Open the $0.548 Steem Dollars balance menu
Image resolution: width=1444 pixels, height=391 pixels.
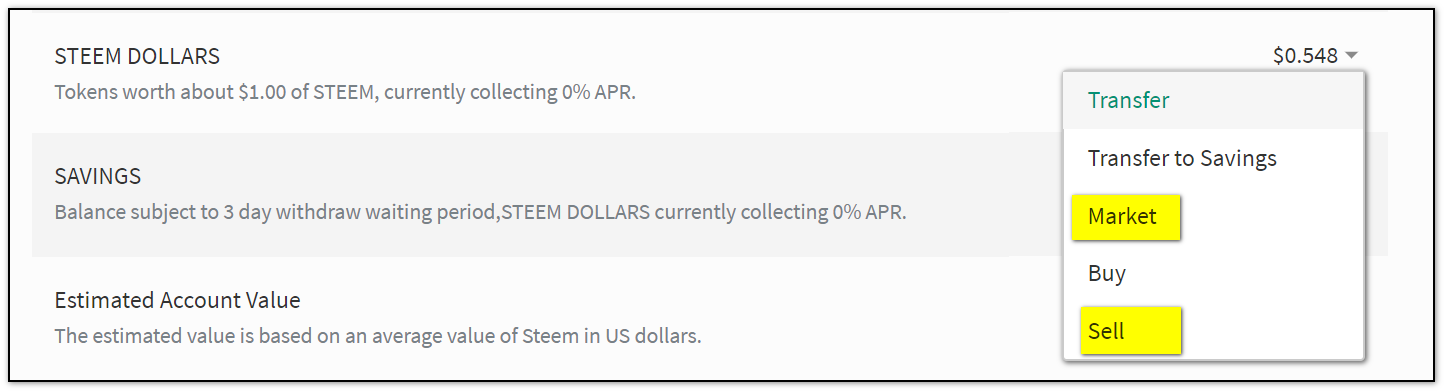point(1305,56)
